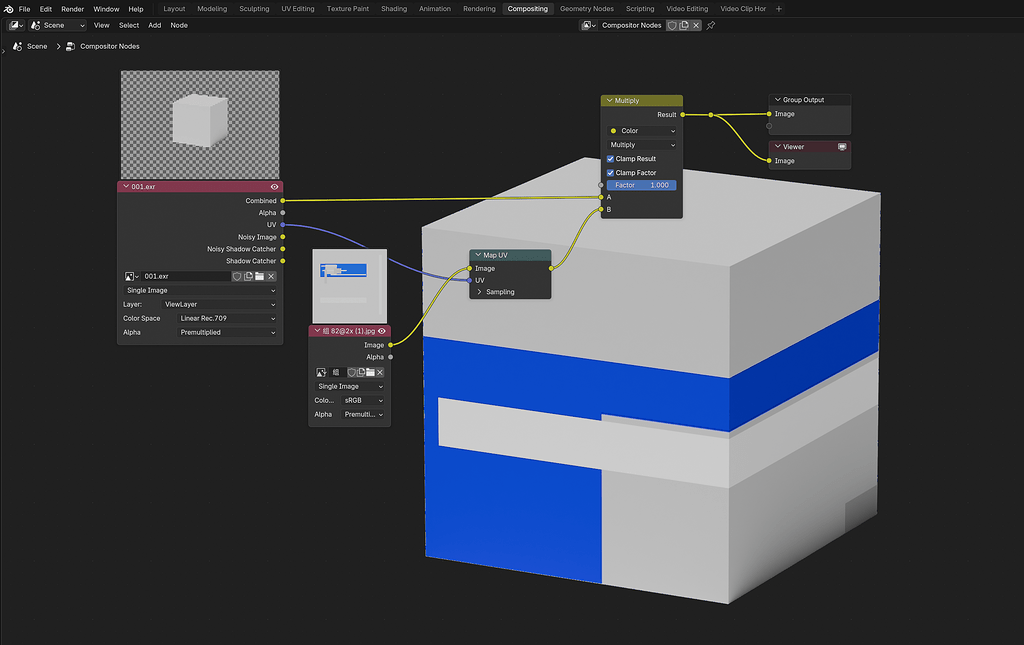1024x645 pixels.
Task: Open the Color data type dropdown
Action: click(641, 131)
